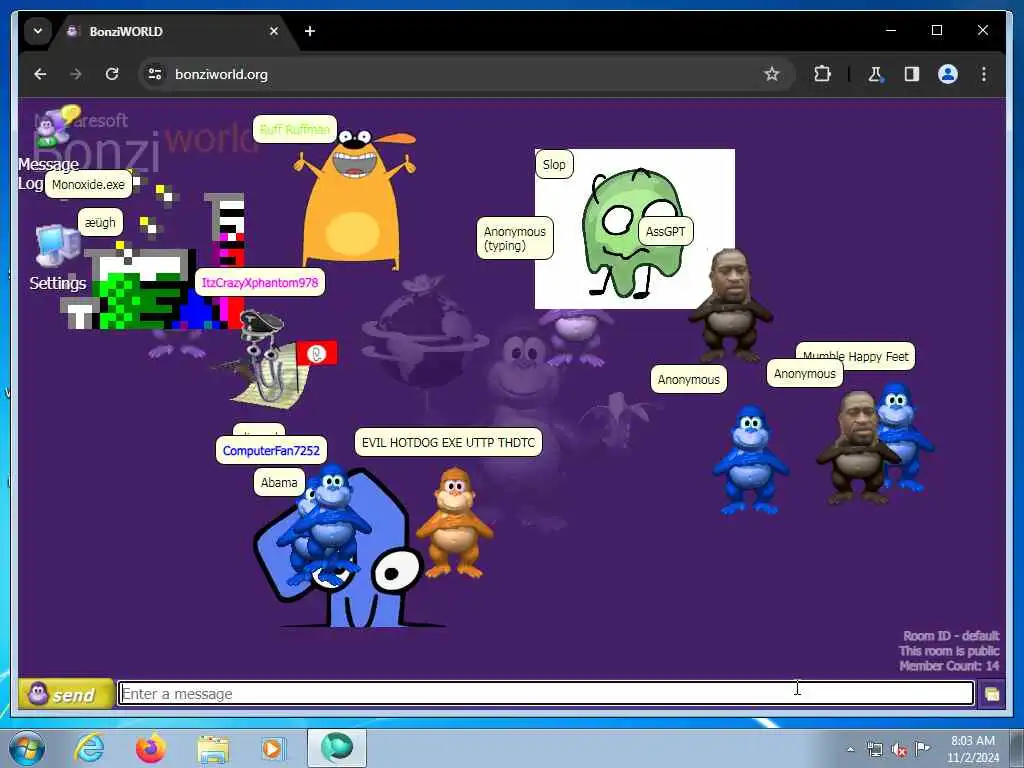Open the Extensions puzzle icon
Image resolution: width=1024 pixels, height=768 pixels.
point(822,74)
